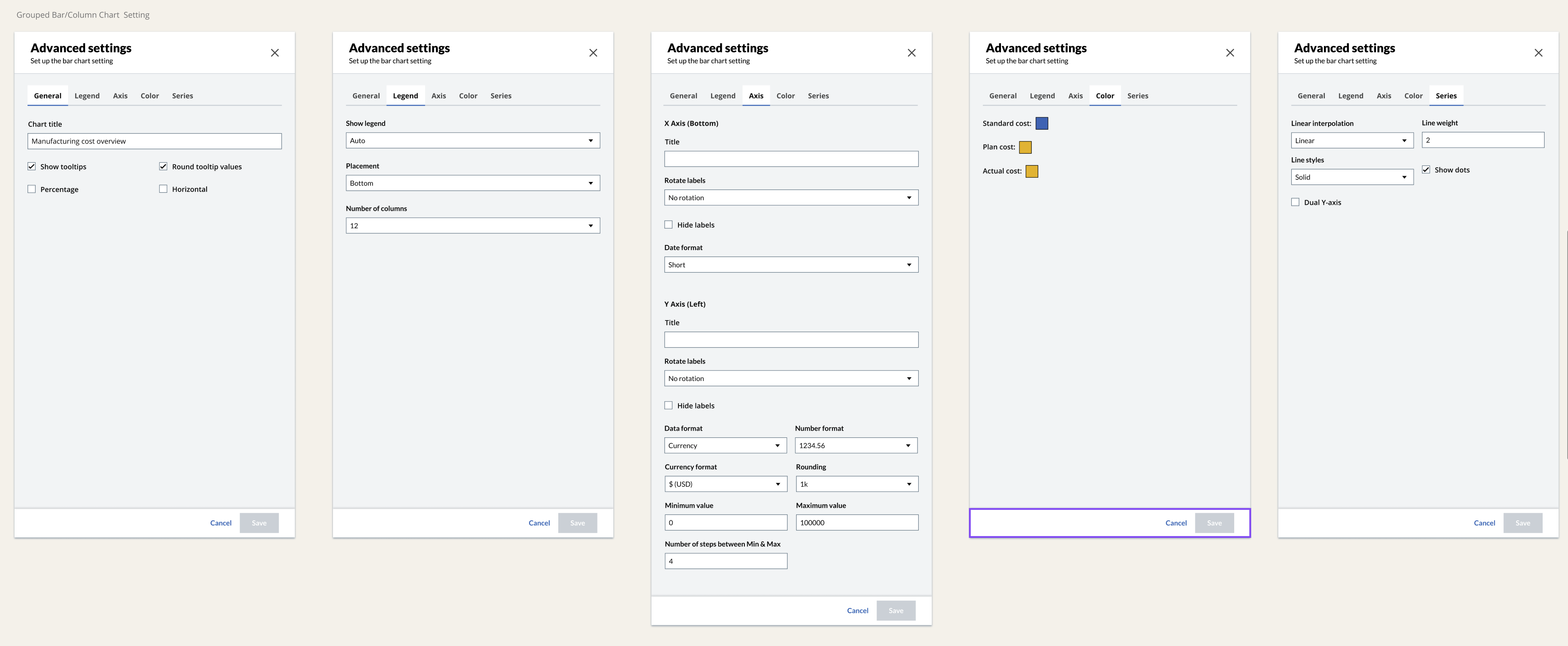The width and height of the screenshot is (1568, 646).
Task: Open the Color tab in the Legend dialog
Action: pyautogui.click(x=468, y=96)
